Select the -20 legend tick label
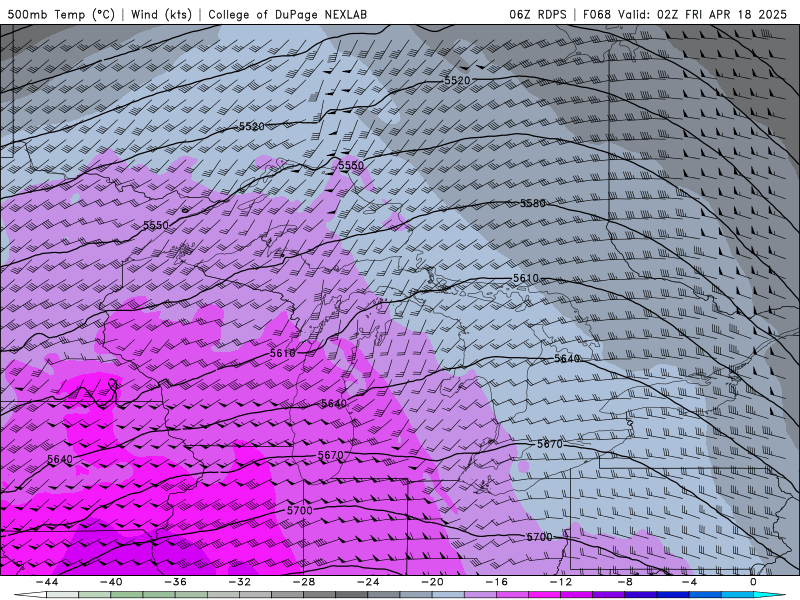The height and width of the screenshot is (600, 800). coord(432,582)
